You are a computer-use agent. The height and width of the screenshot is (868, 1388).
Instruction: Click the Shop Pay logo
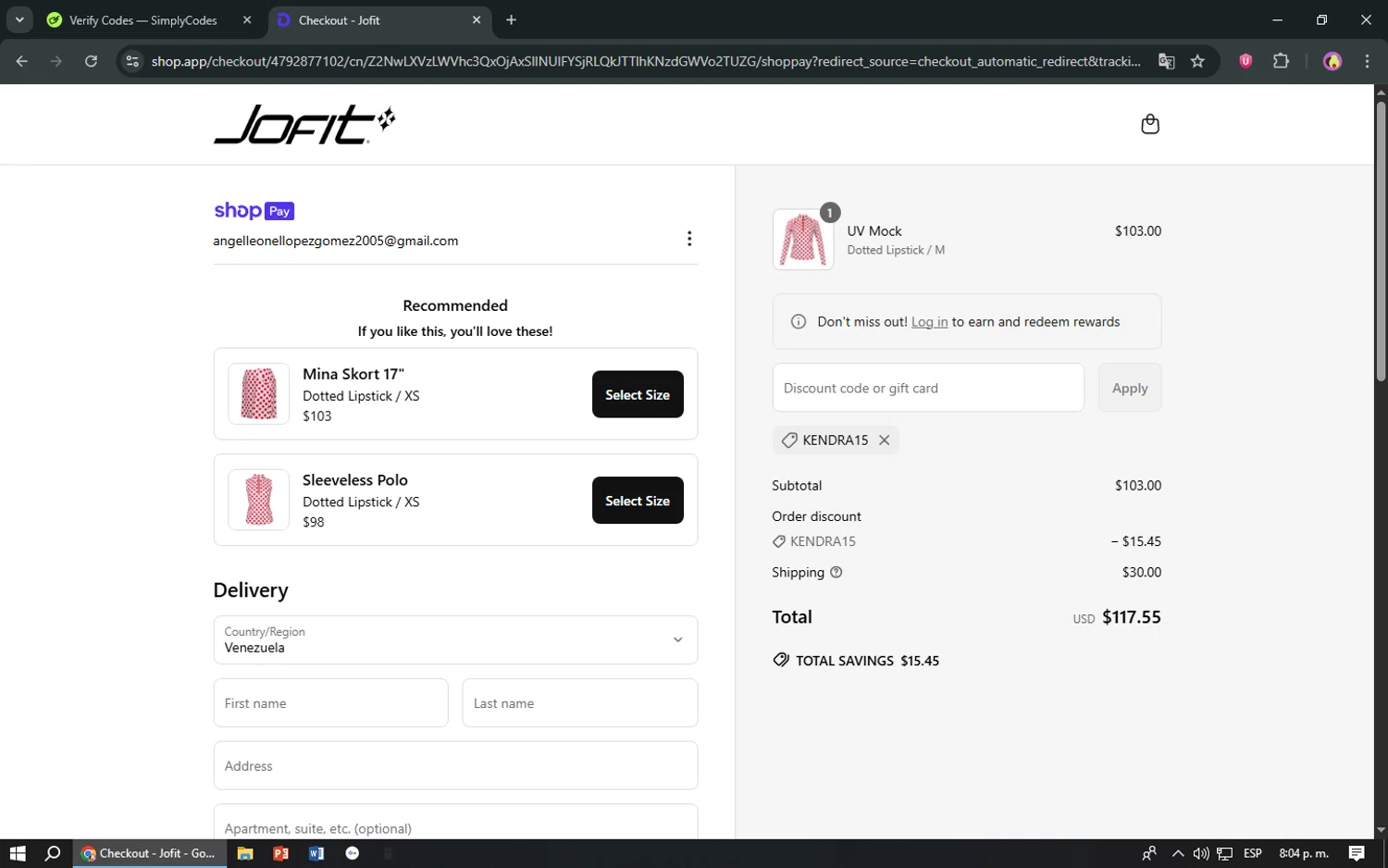(254, 211)
